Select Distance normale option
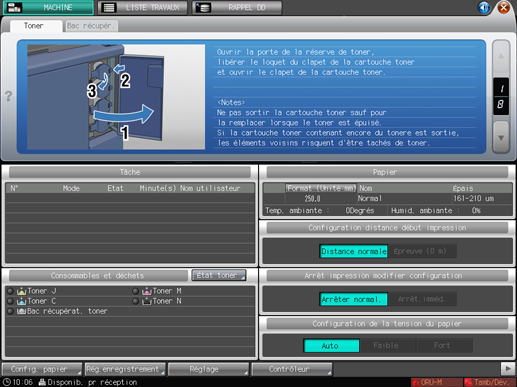This screenshot has height=387, width=517. coord(354,251)
